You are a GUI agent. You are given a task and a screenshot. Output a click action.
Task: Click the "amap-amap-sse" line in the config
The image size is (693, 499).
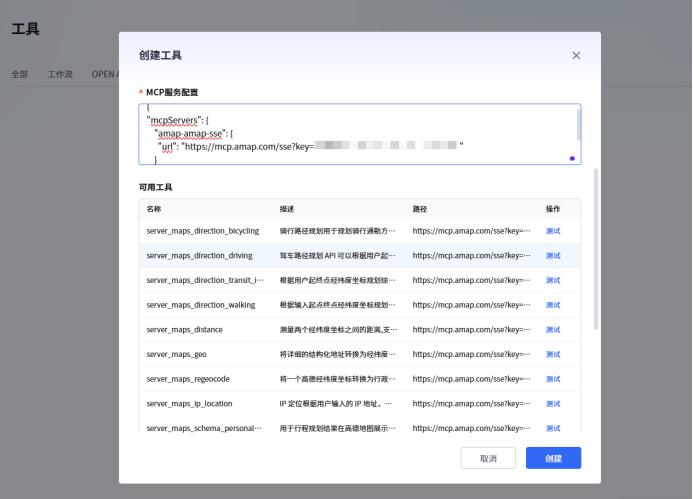click(x=194, y=133)
